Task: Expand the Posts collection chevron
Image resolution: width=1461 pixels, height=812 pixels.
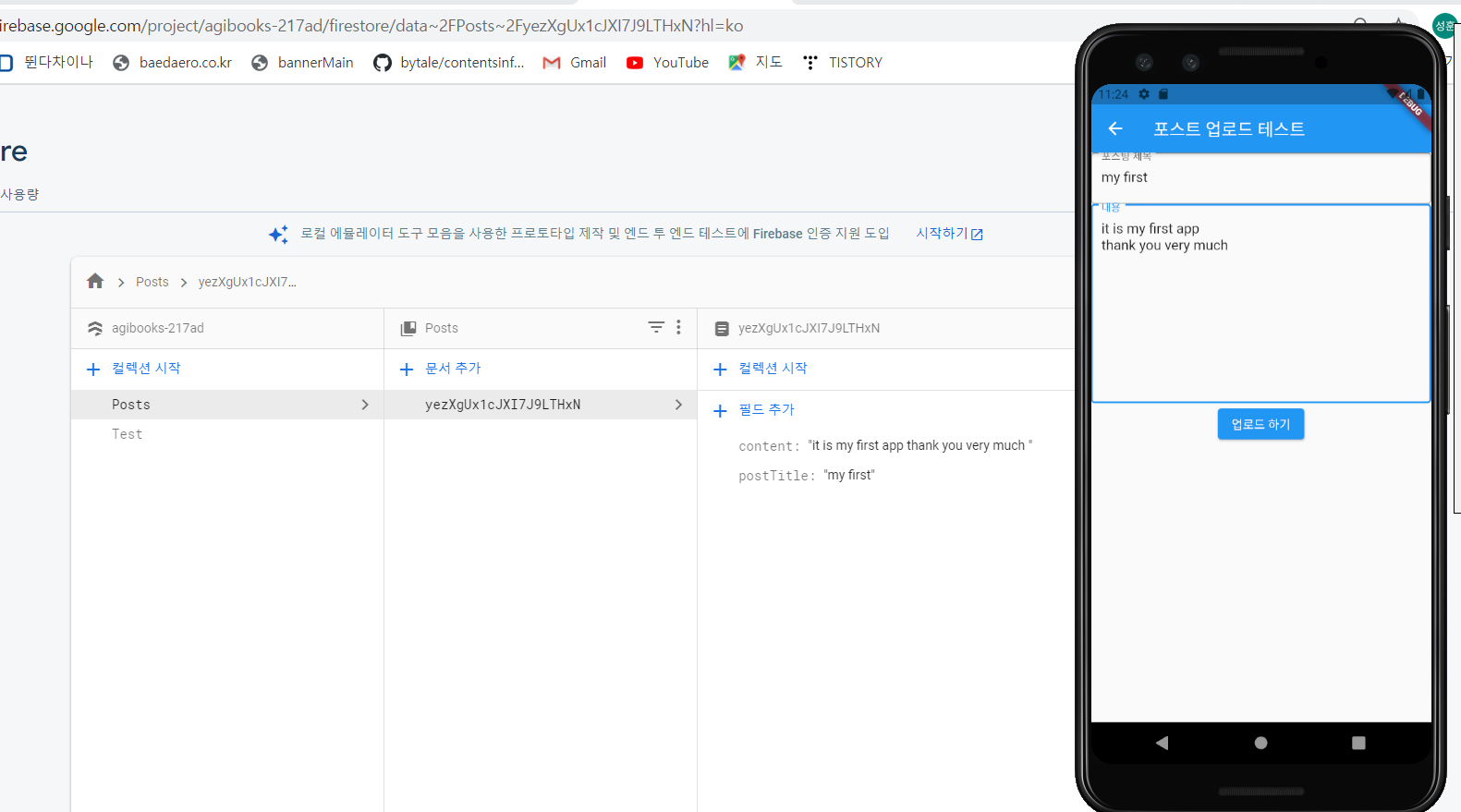Action: (x=365, y=405)
